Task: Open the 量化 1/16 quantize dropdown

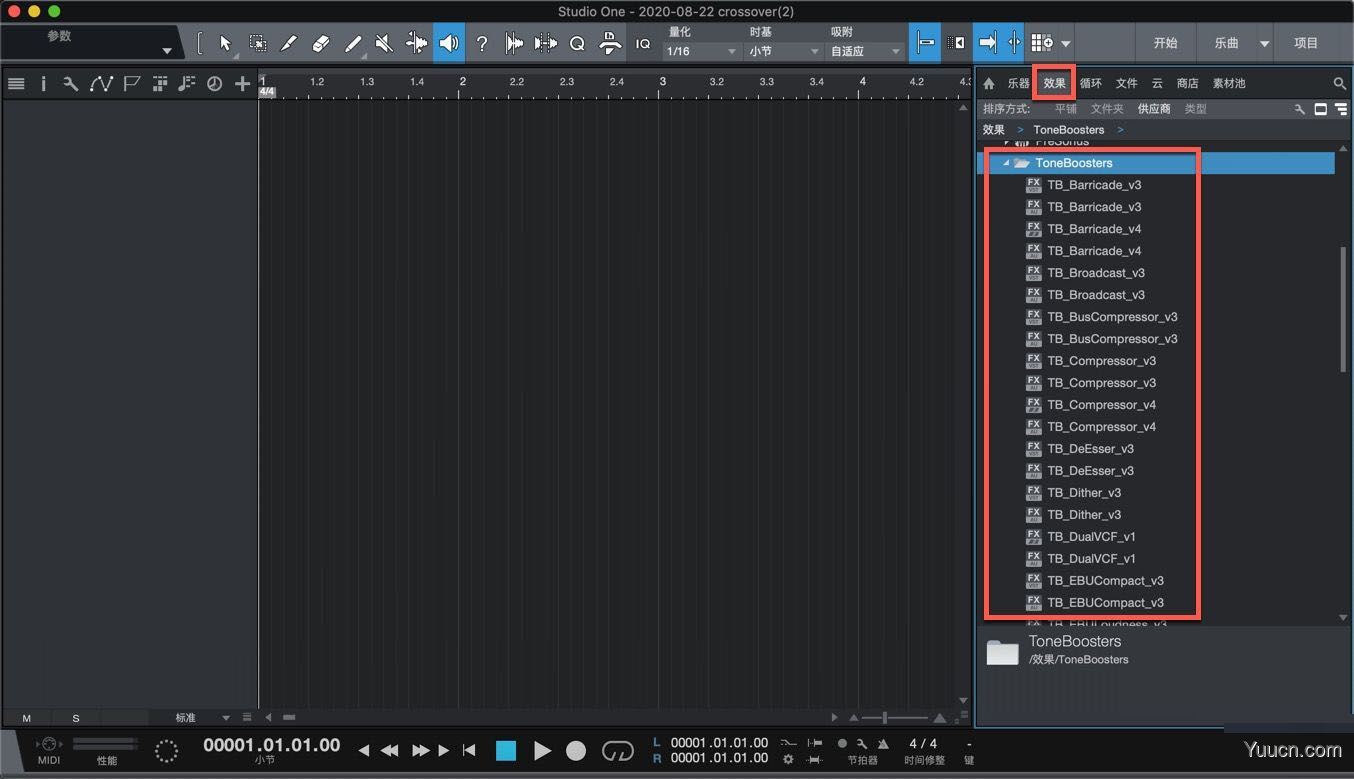Action: click(x=700, y=51)
